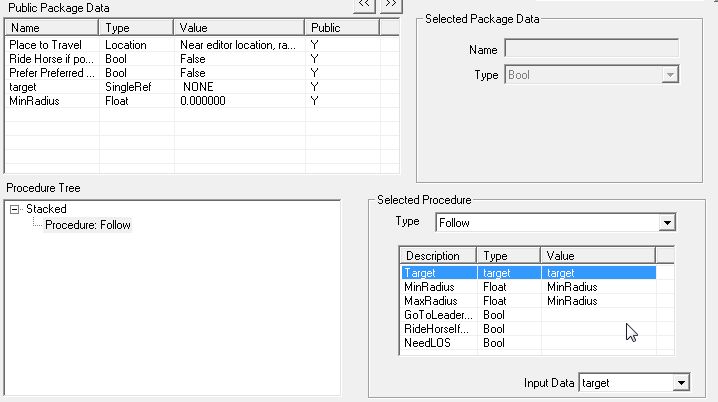Sort package data by Name column
Screen dimensions: 718x402
pyautogui.click(x=52, y=28)
